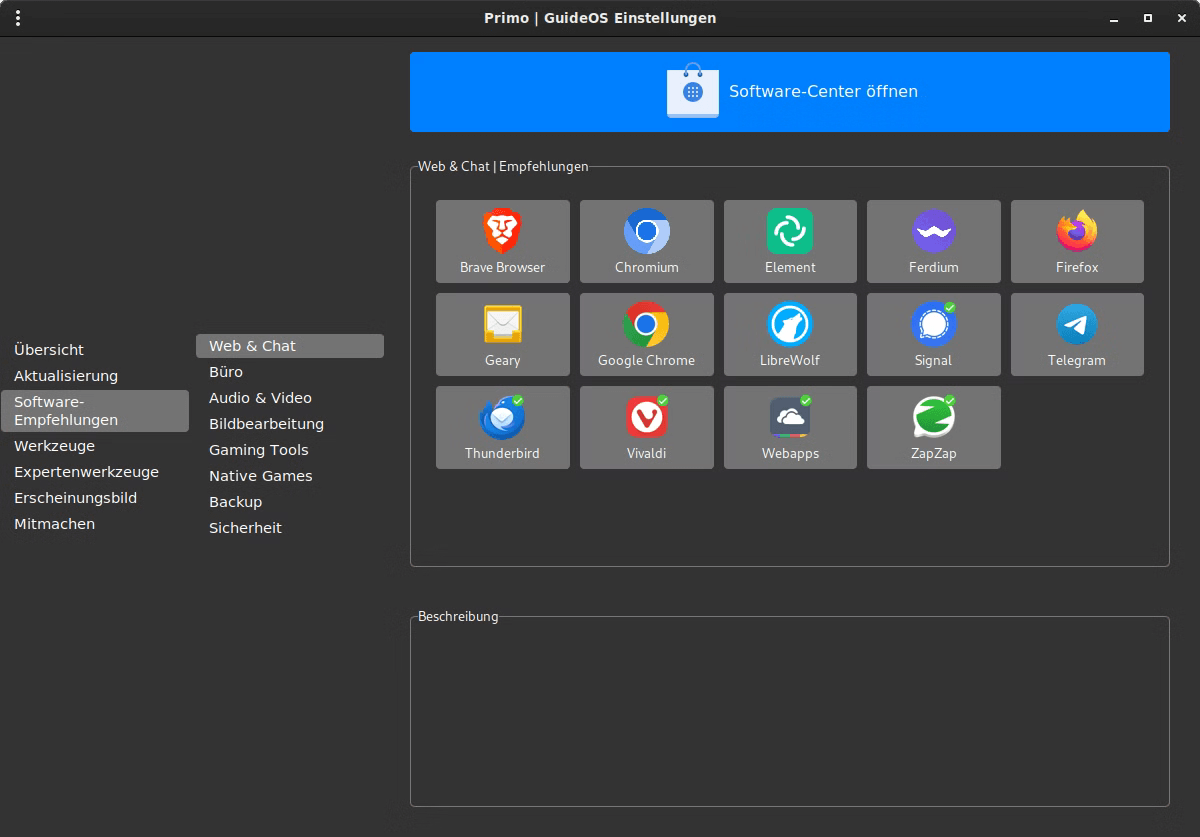Select the installed Signal app

933,334
